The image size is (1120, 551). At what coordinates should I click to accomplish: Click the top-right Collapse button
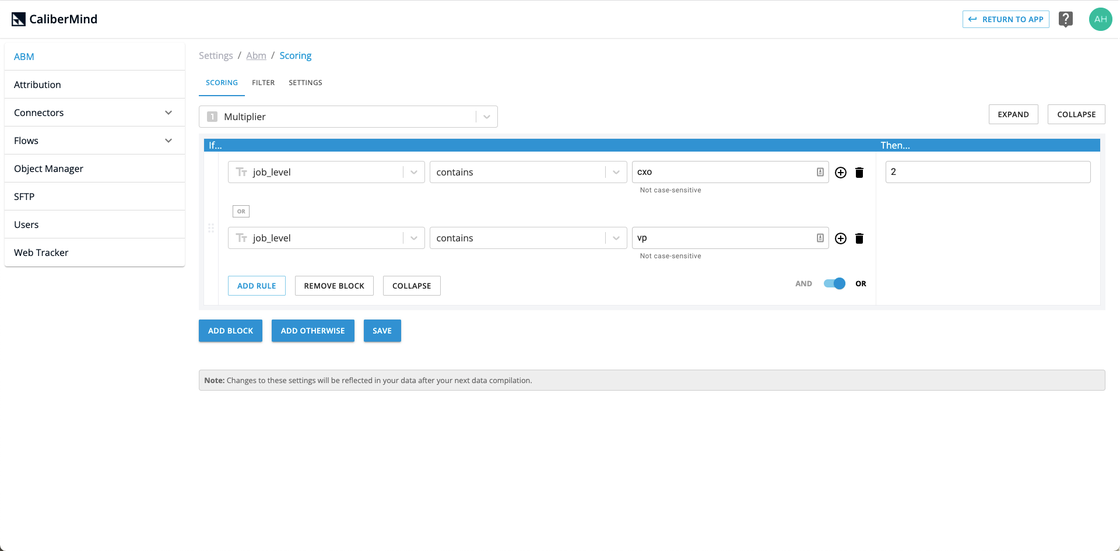point(1076,114)
